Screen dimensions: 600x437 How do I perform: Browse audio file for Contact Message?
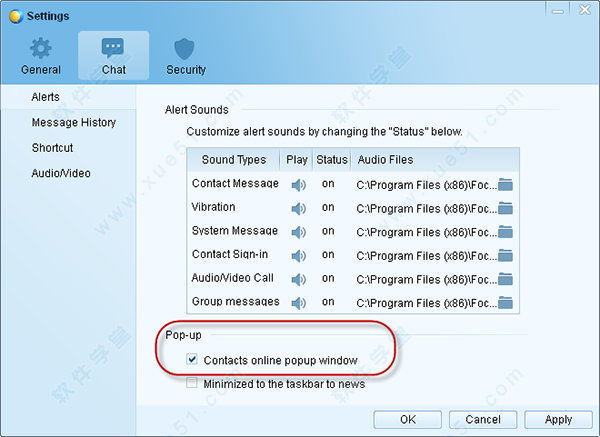coord(505,185)
